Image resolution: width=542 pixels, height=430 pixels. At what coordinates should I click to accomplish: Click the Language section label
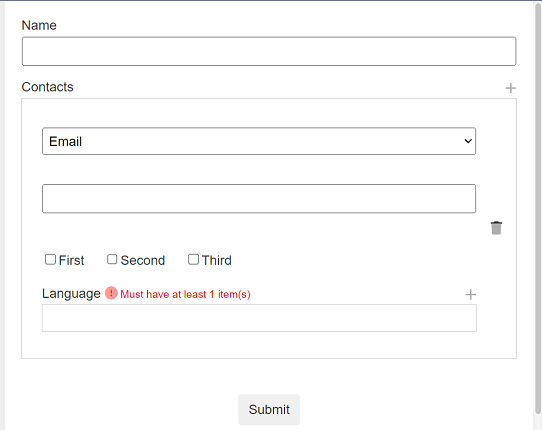pyautogui.click(x=71, y=293)
